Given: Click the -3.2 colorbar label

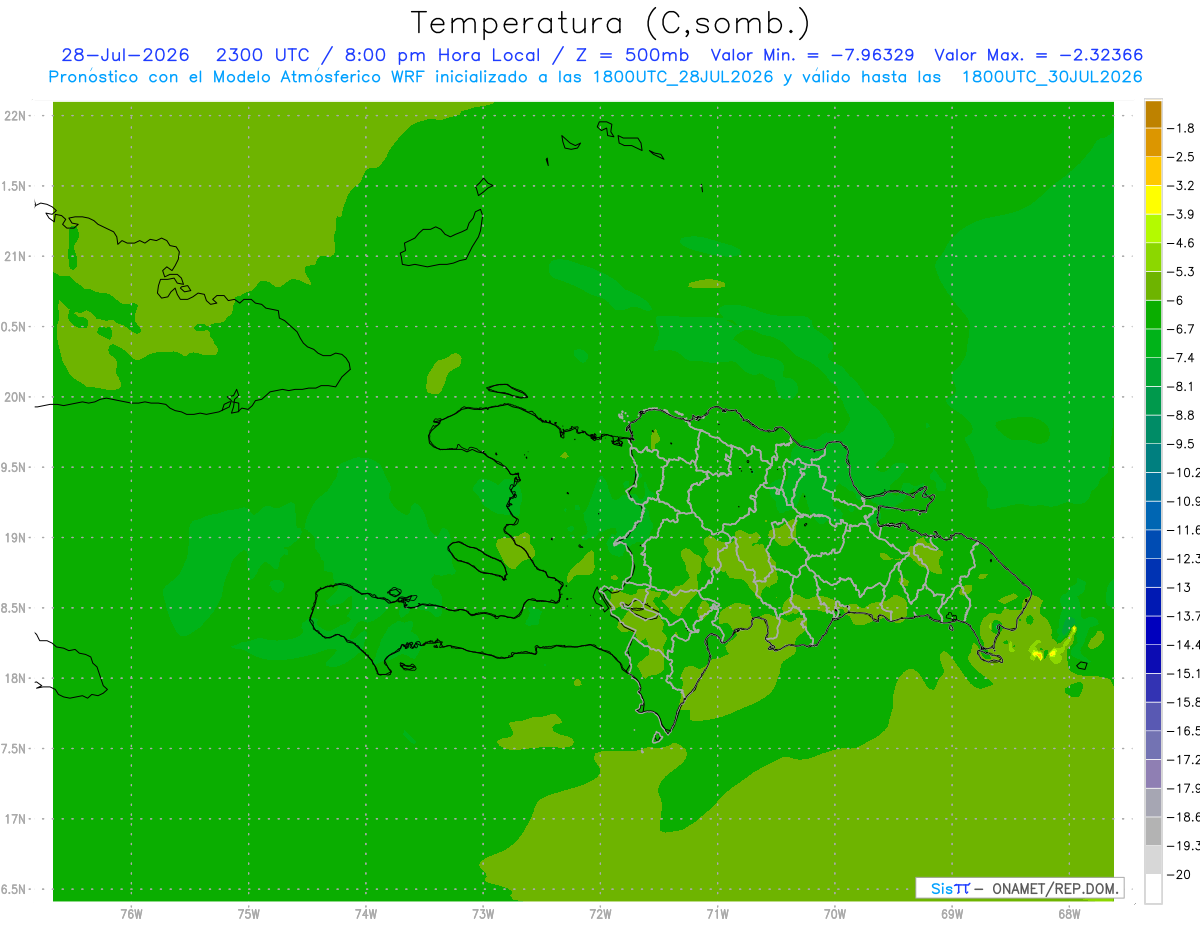Looking at the screenshot, I should tap(1181, 186).
